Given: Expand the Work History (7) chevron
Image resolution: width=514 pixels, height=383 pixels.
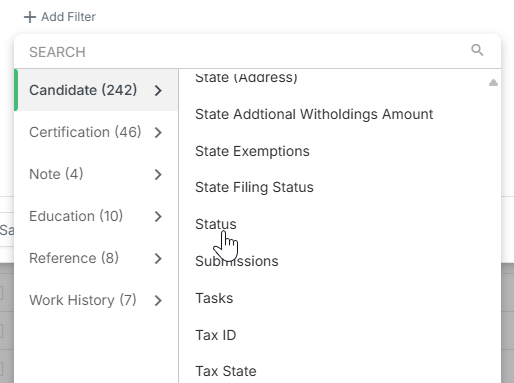Looking at the screenshot, I should [x=158, y=300].
